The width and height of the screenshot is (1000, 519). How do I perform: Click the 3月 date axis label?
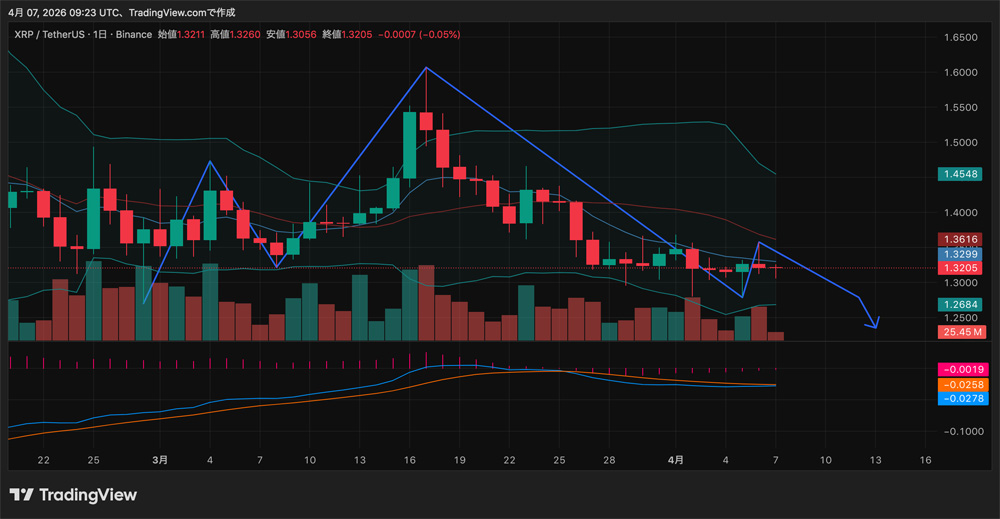point(160,460)
